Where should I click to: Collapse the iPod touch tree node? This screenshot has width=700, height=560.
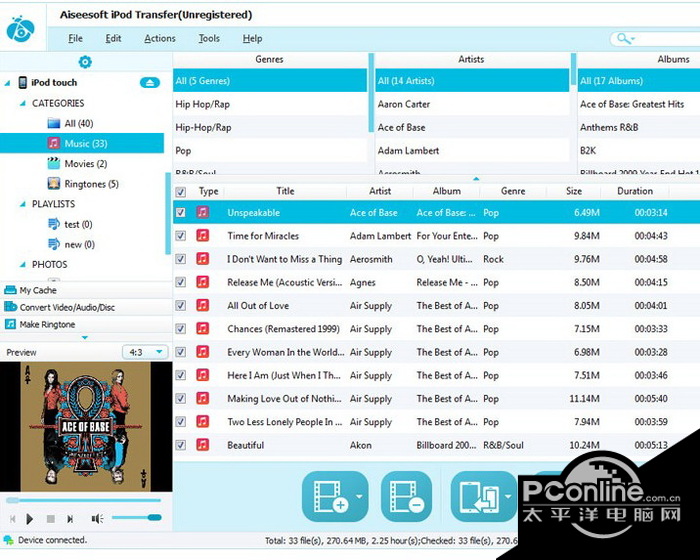point(7,83)
